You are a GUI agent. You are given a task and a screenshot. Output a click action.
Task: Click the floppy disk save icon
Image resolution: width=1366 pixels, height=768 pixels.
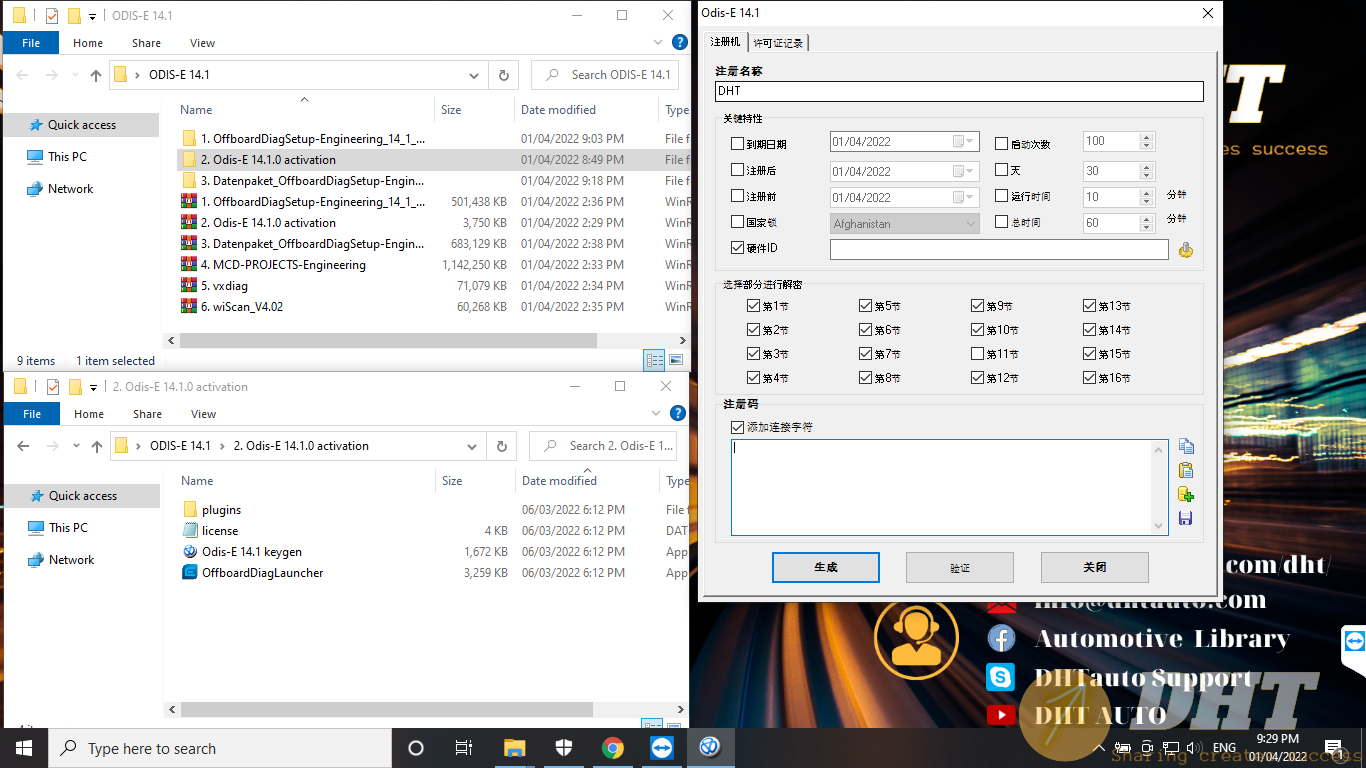[1186, 518]
